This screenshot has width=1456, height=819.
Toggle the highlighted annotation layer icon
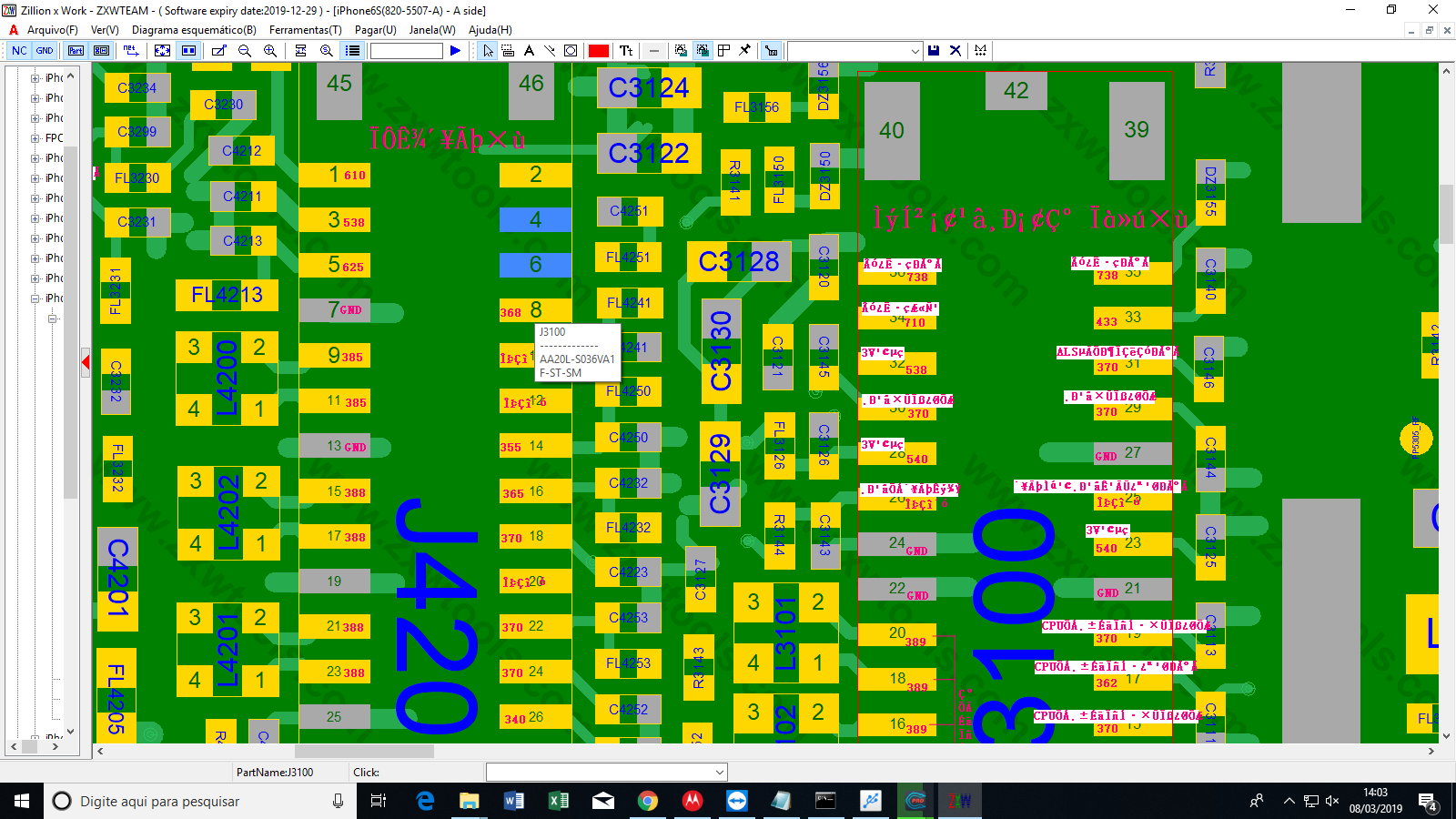(x=703, y=51)
